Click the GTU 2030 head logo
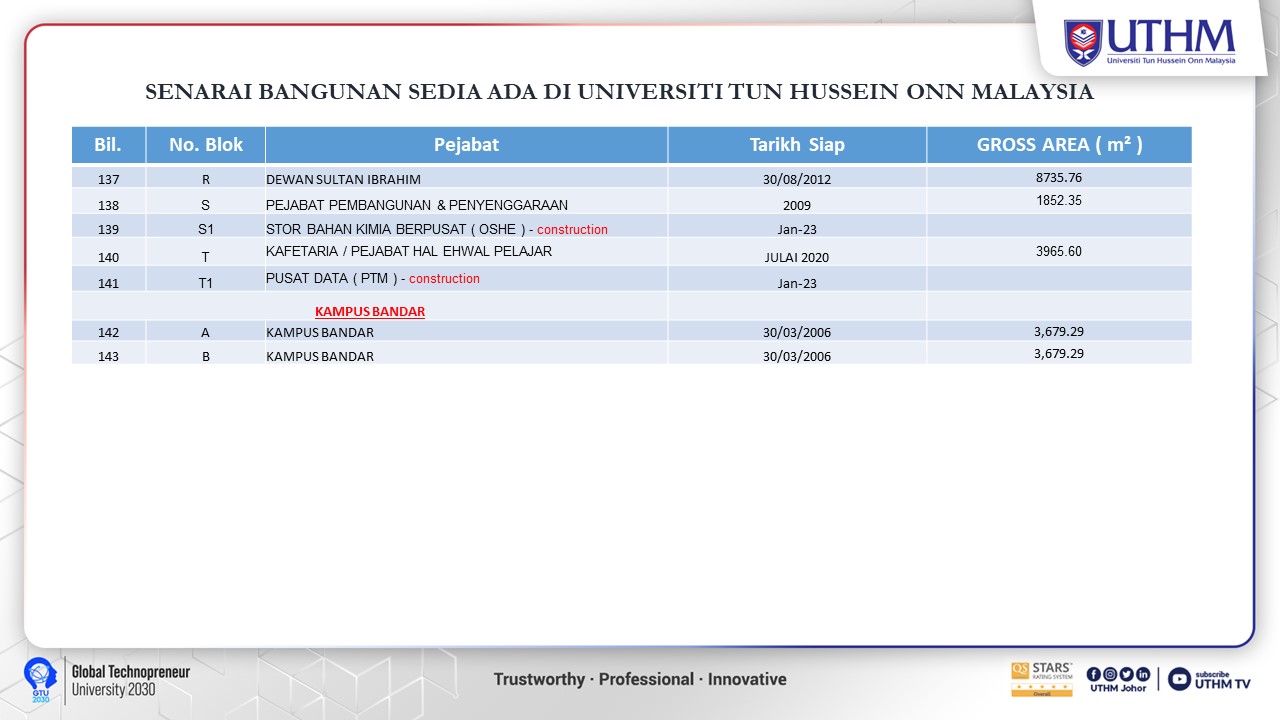1280x720 pixels. point(40,678)
